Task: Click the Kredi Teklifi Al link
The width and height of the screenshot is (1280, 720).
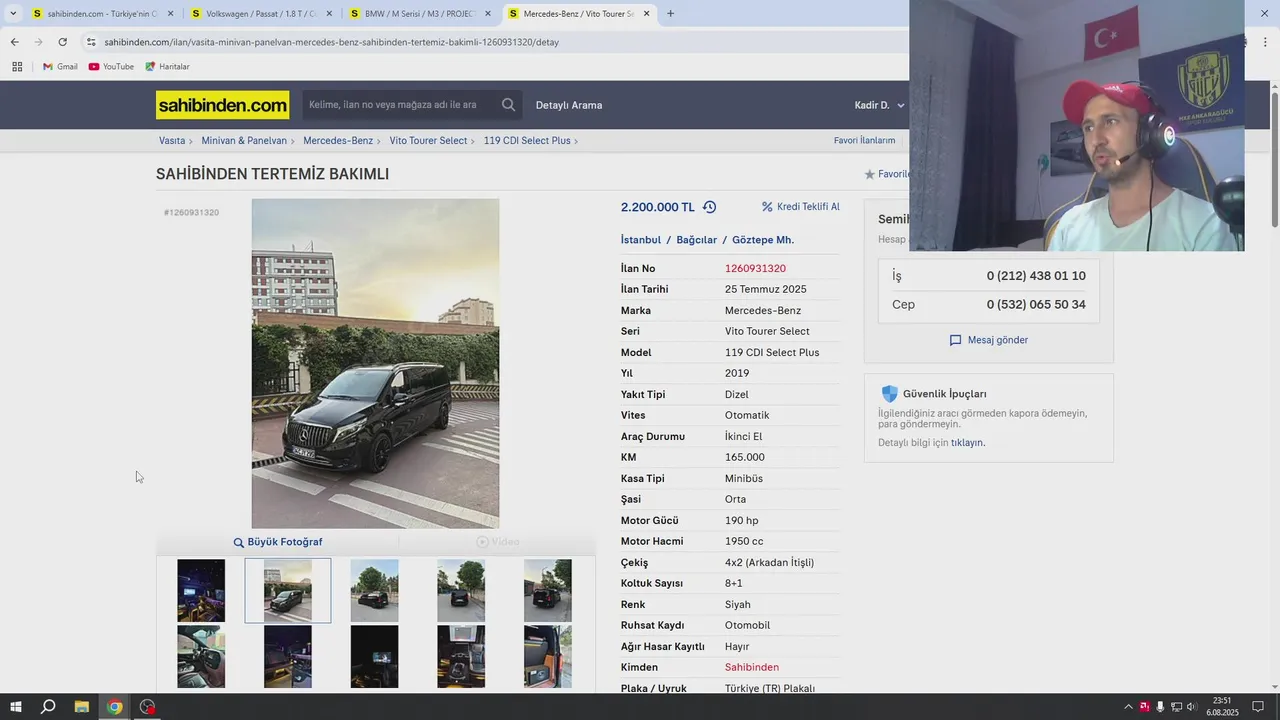Action: coord(800,207)
